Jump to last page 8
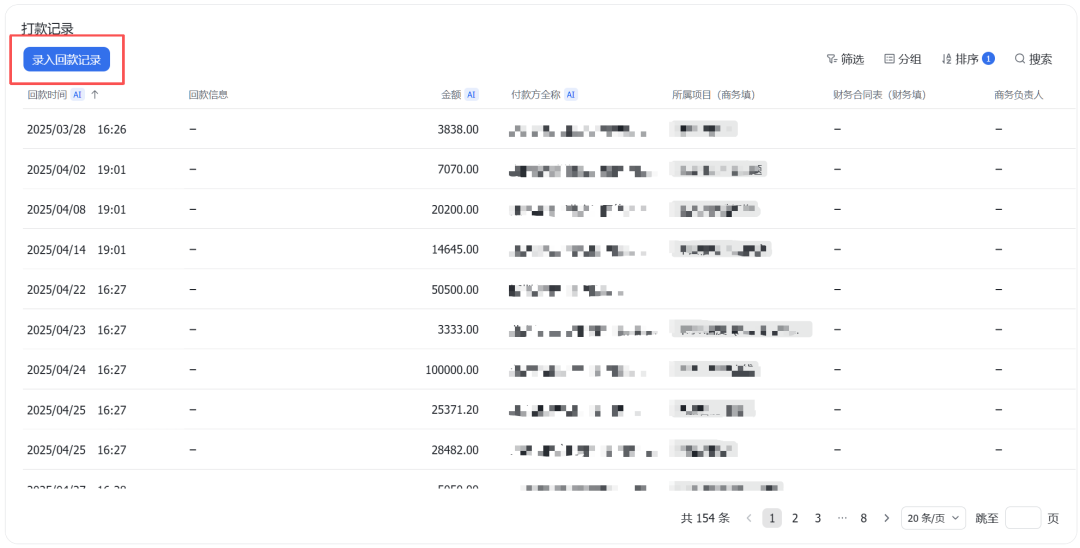Screen dimensions: 1080x548 point(863,518)
